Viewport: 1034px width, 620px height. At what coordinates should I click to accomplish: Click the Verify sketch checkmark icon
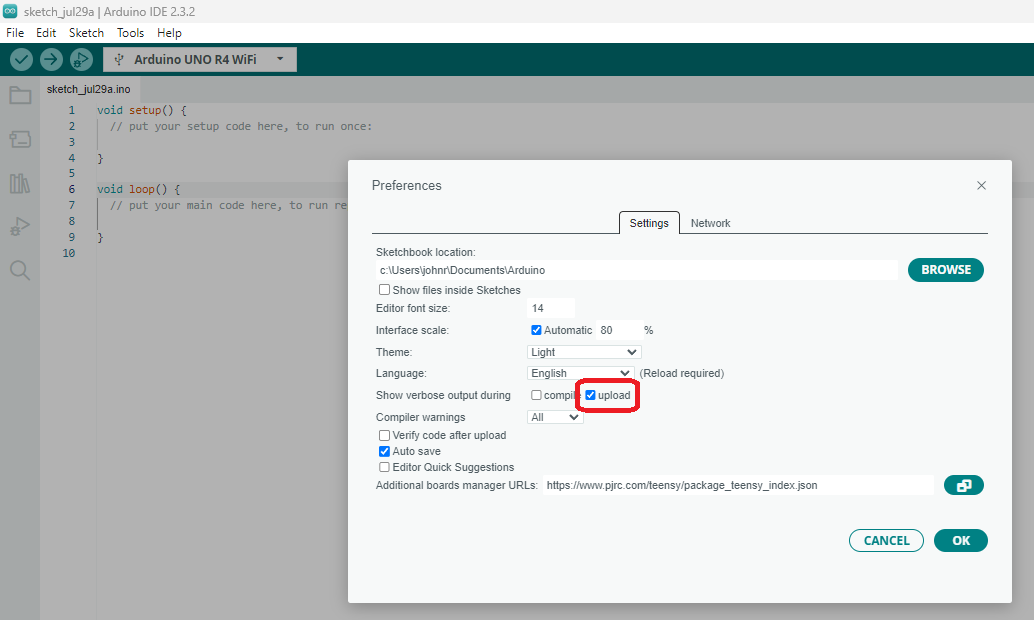click(20, 59)
